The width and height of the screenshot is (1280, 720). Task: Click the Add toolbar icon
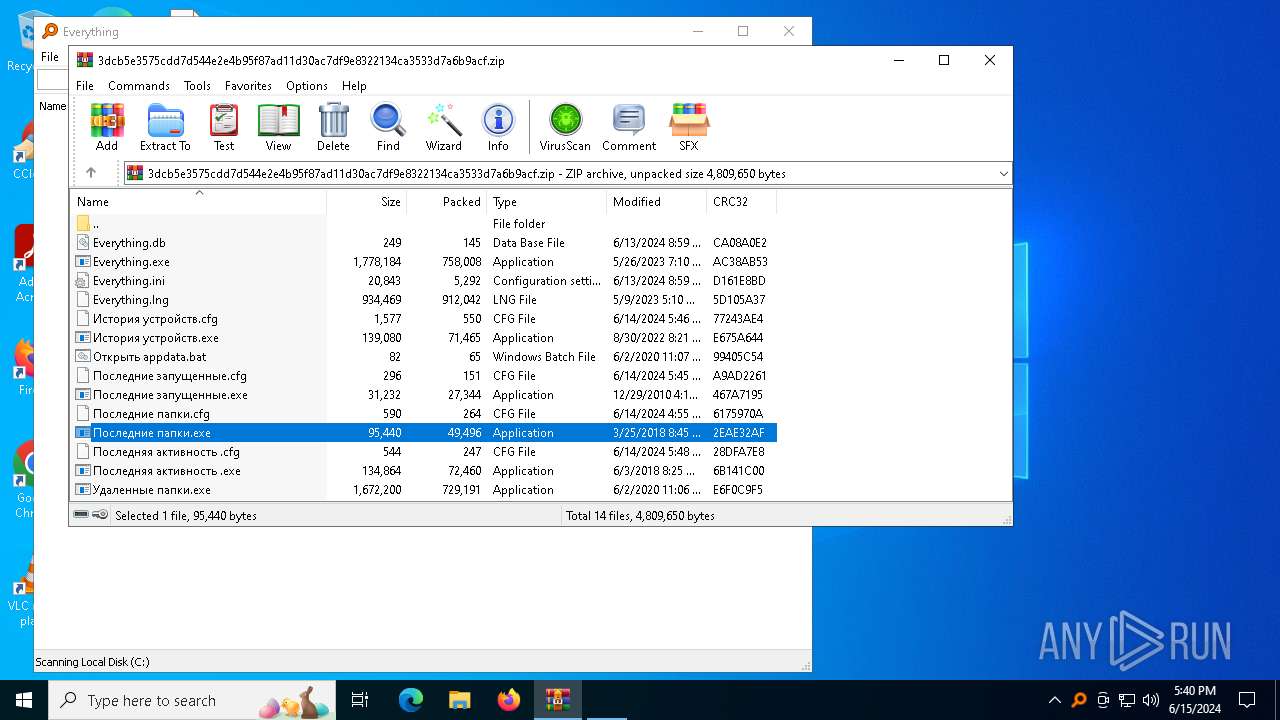point(107,127)
